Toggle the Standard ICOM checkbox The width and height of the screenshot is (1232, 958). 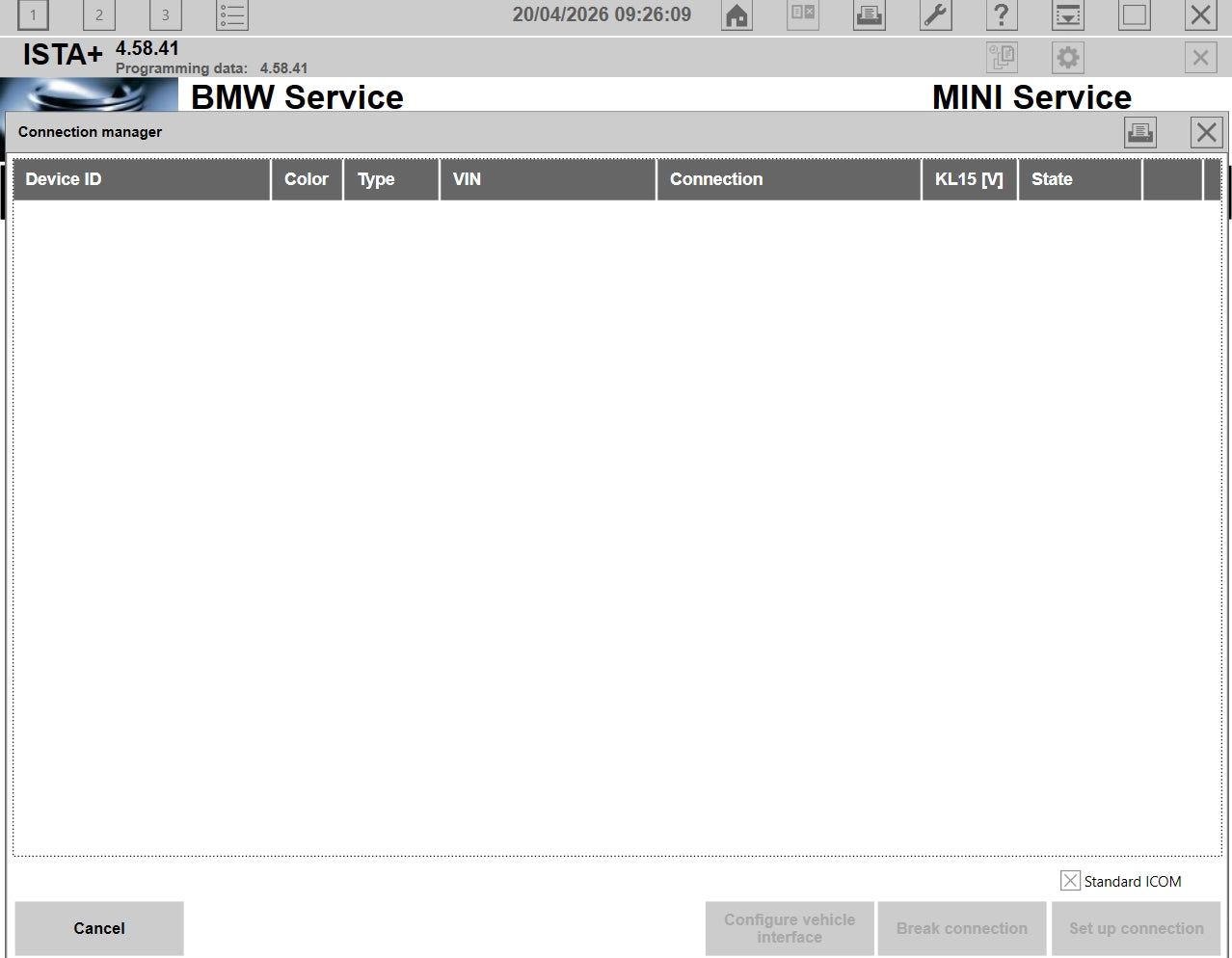1070,881
